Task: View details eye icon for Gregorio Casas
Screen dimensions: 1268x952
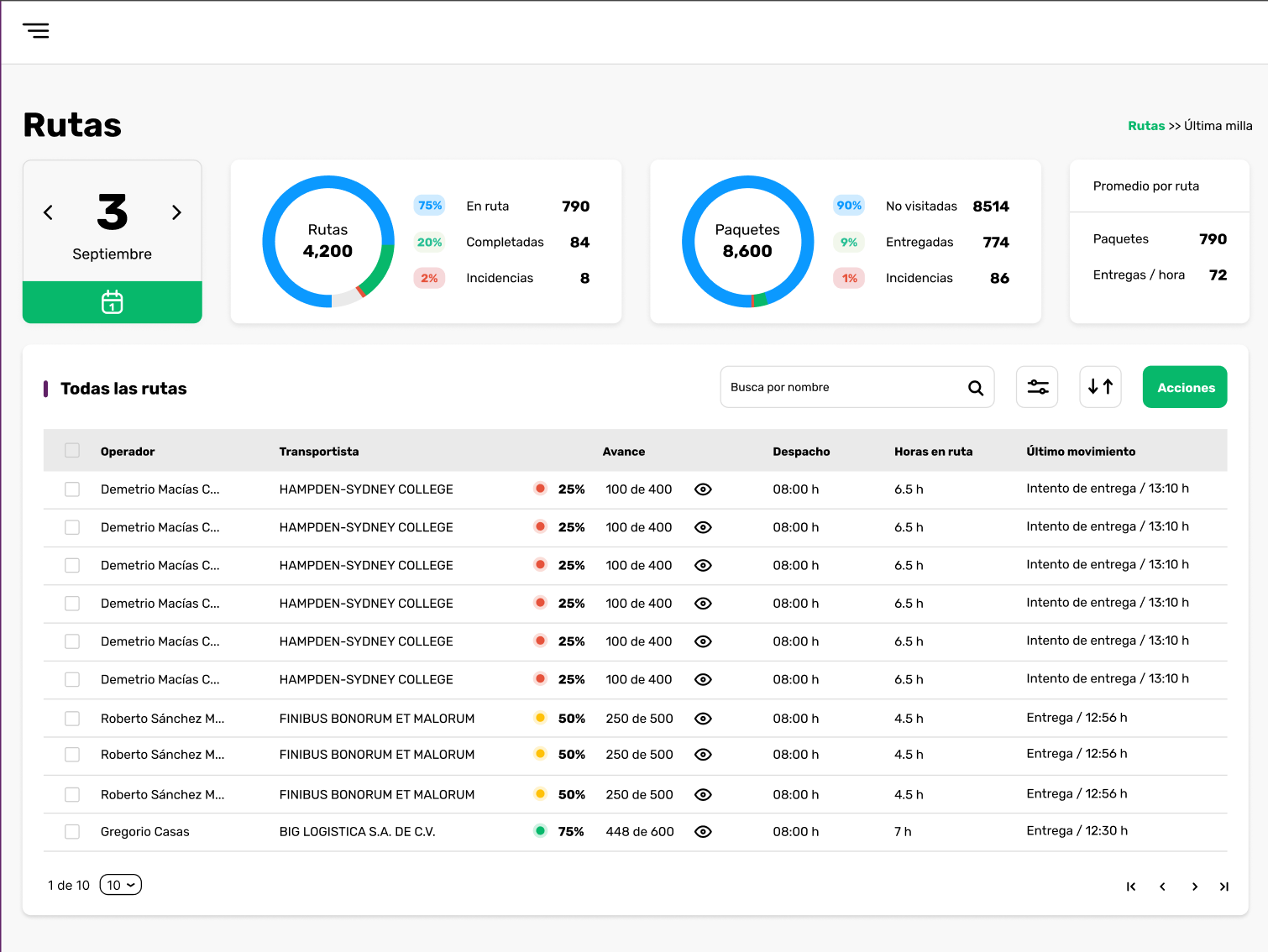Action: [x=704, y=832]
